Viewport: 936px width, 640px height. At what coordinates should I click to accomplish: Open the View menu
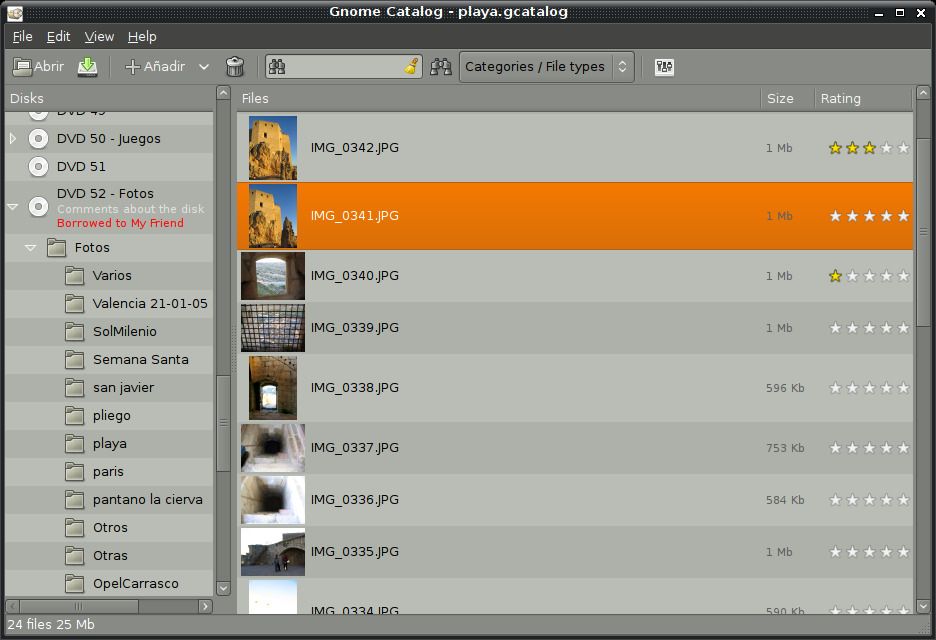99,36
